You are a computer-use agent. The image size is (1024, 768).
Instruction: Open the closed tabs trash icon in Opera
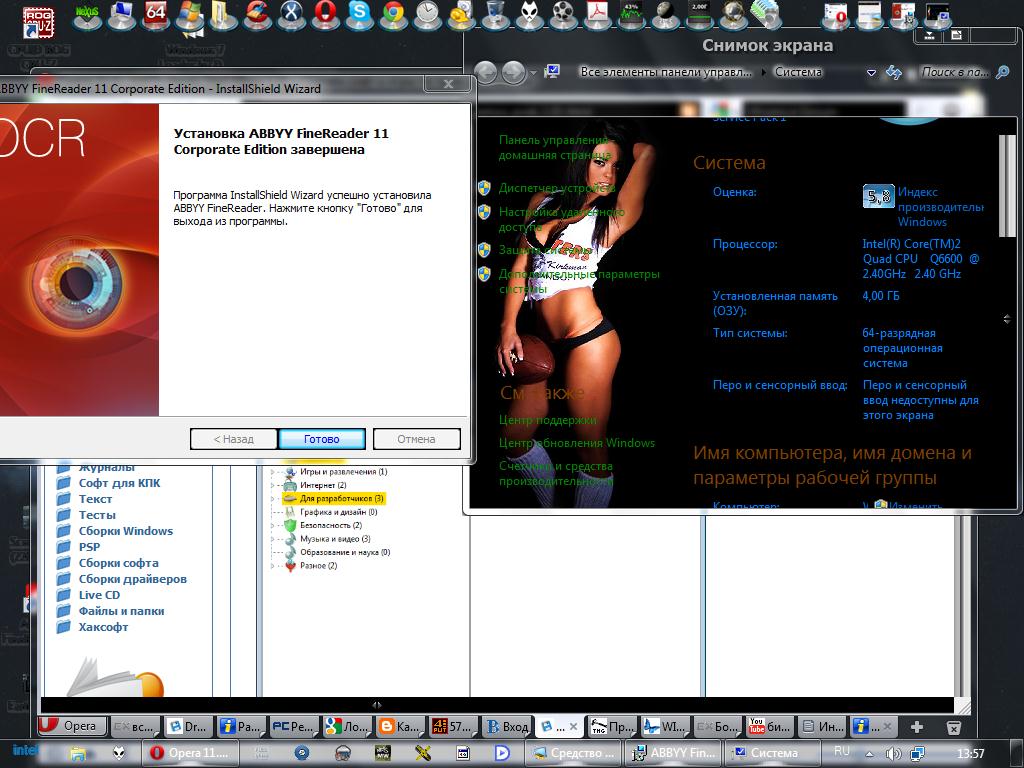pyautogui.click(x=953, y=727)
